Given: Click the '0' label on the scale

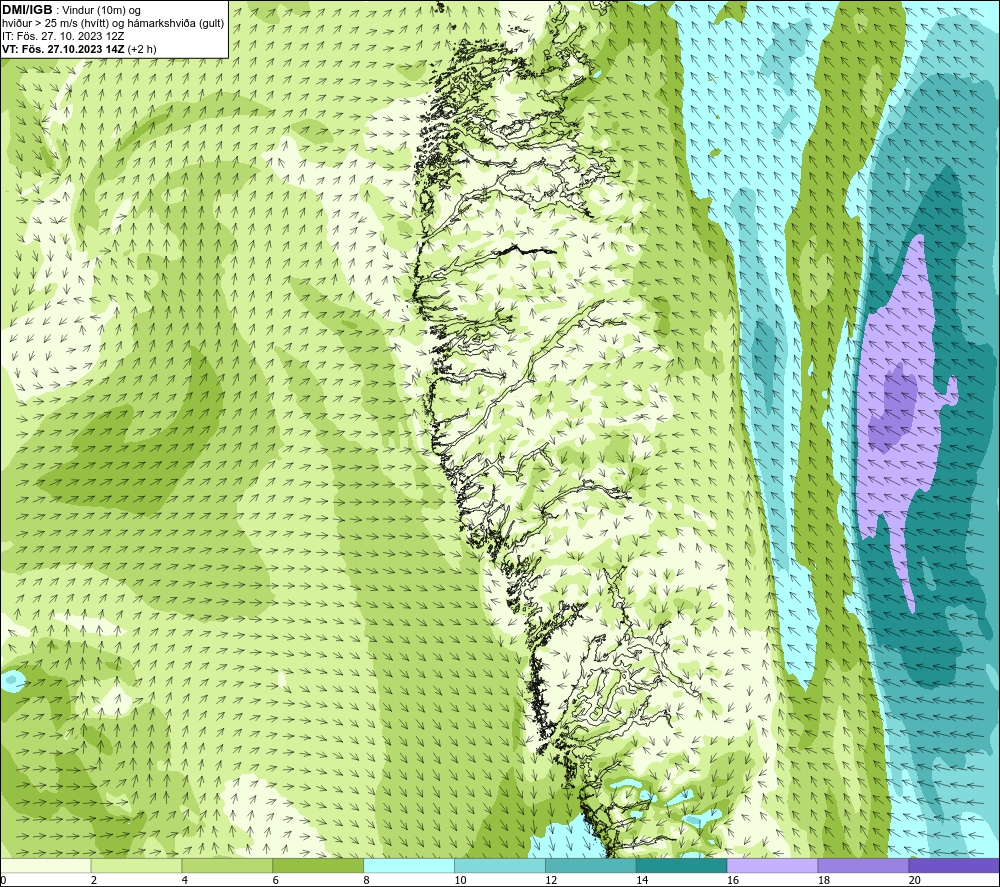Looking at the screenshot, I should (x=3, y=880).
